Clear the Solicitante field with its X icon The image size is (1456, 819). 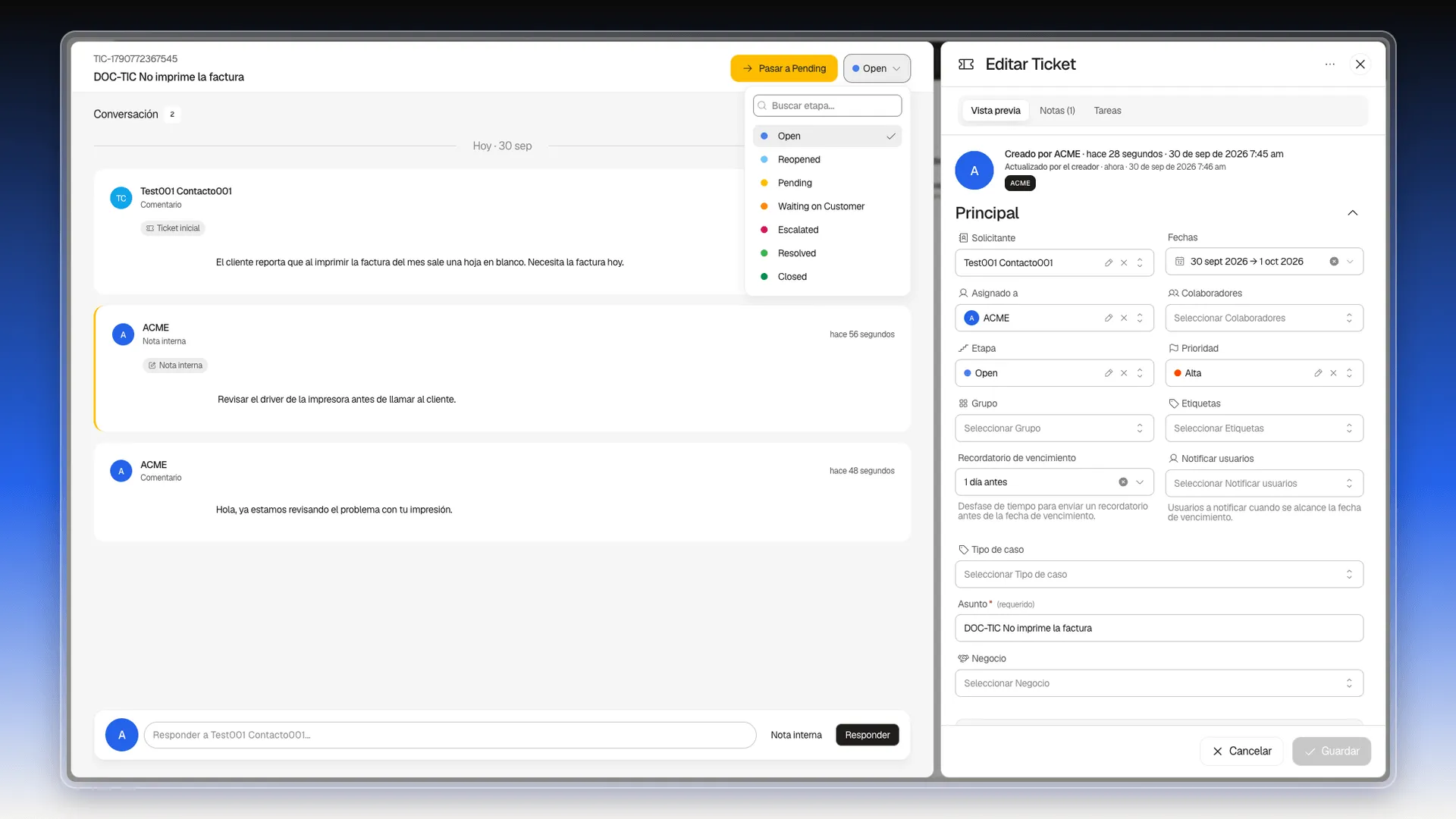click(1124, 262)
